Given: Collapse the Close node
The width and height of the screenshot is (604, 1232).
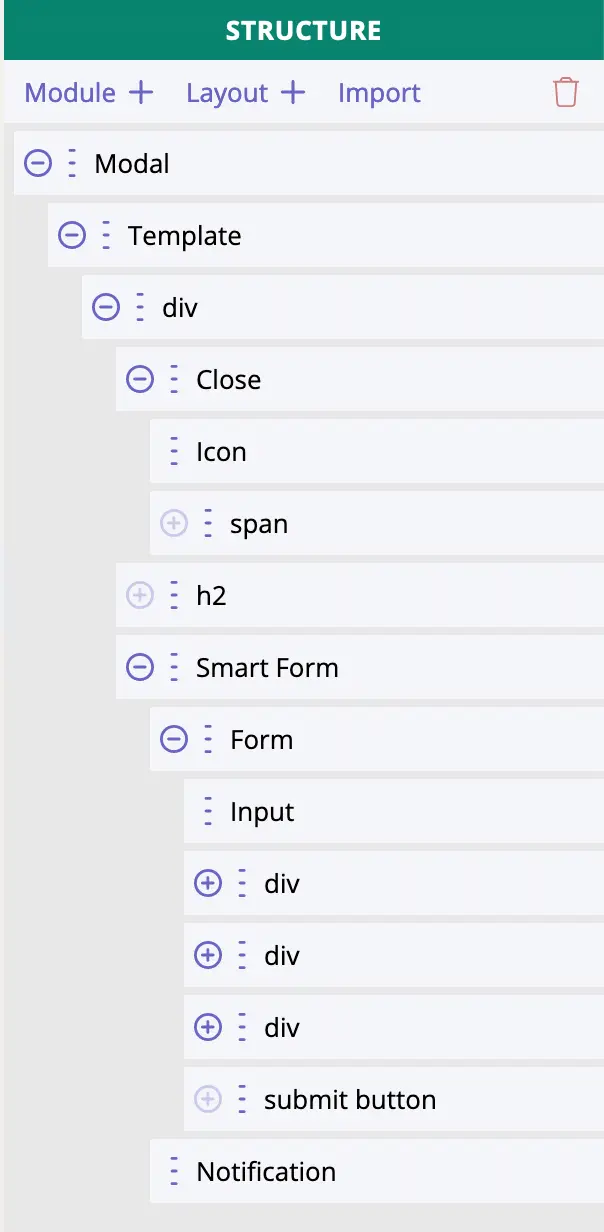Looking at the screenshot, I should pos(140,379).
